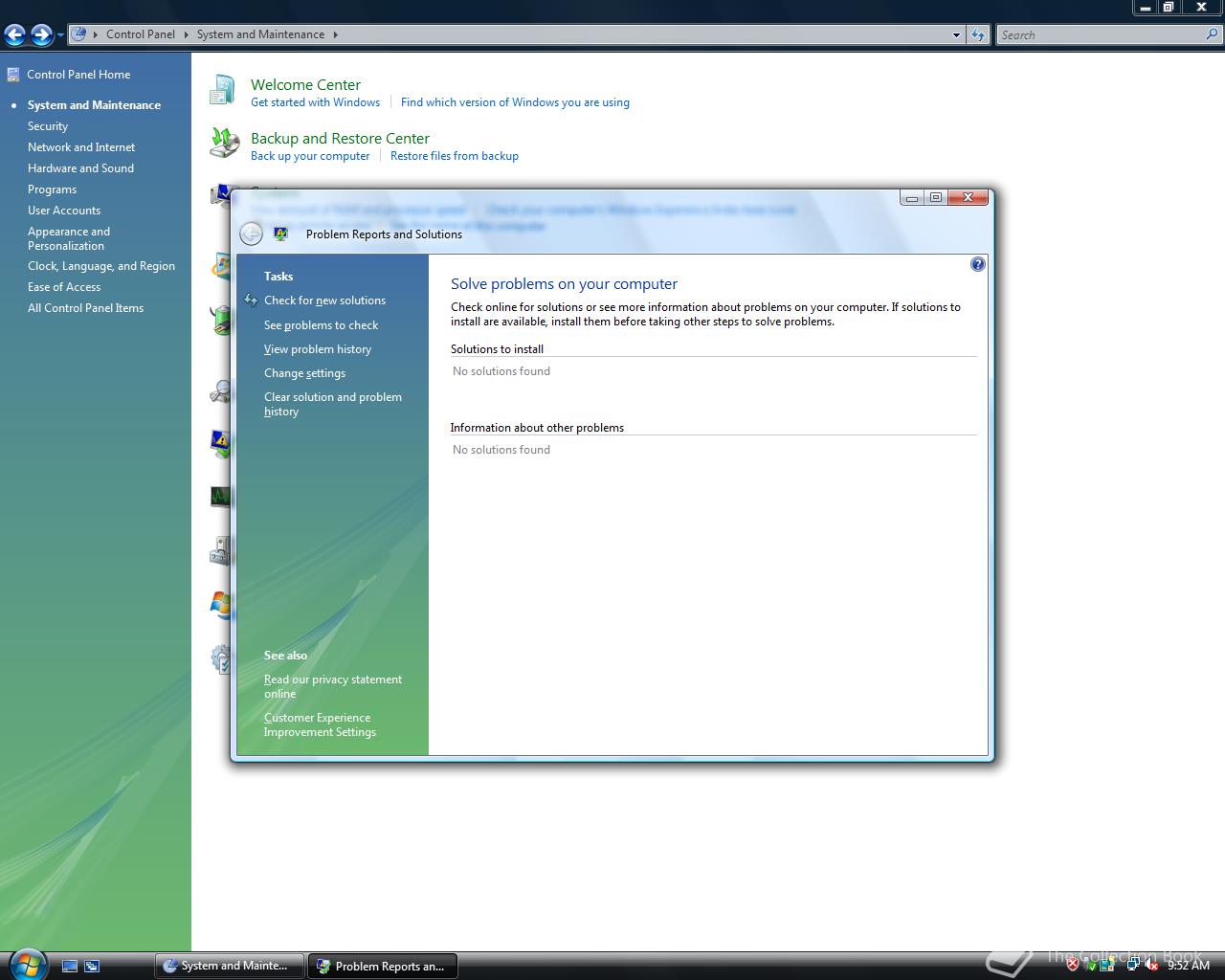Click See problems to check task
This screenshot has height=980, width=1225.
pos(321,325)
